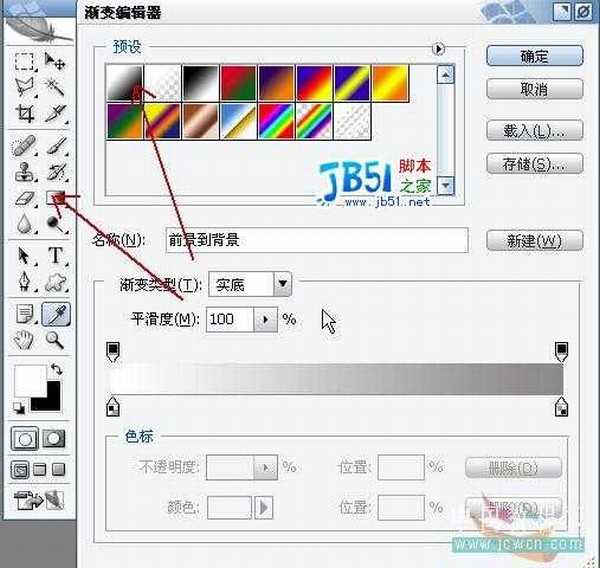The height and width of the screenshot is (568, 600).
Task: Open the smoothness percentage slider arrow
Action: (x=265, y=320)
